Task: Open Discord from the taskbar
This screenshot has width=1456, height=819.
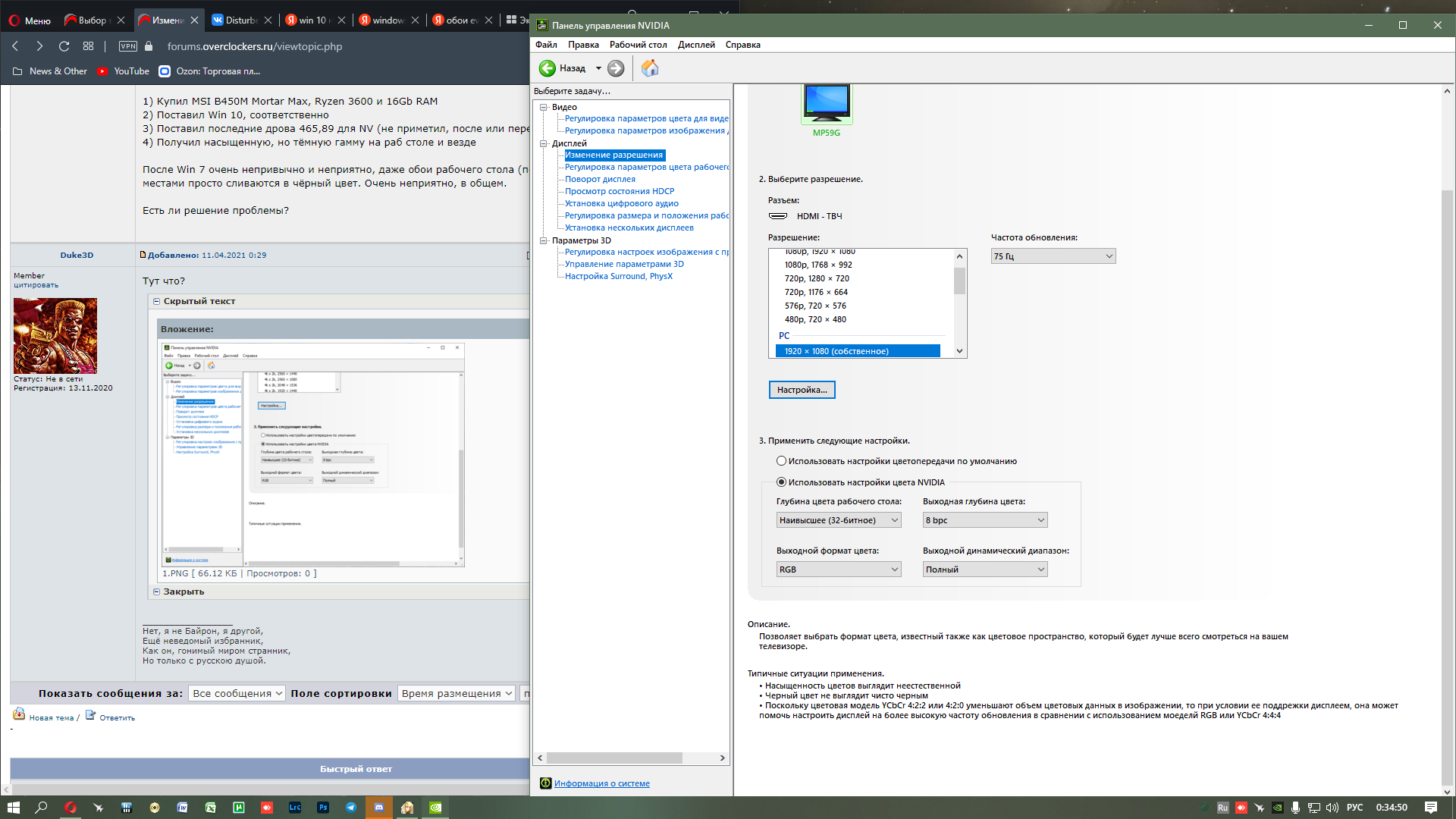Action: tap(379, 808)
